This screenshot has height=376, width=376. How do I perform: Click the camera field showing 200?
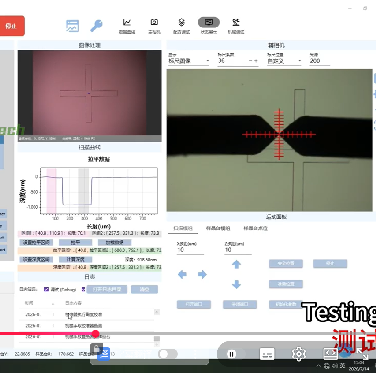[319, 61]
